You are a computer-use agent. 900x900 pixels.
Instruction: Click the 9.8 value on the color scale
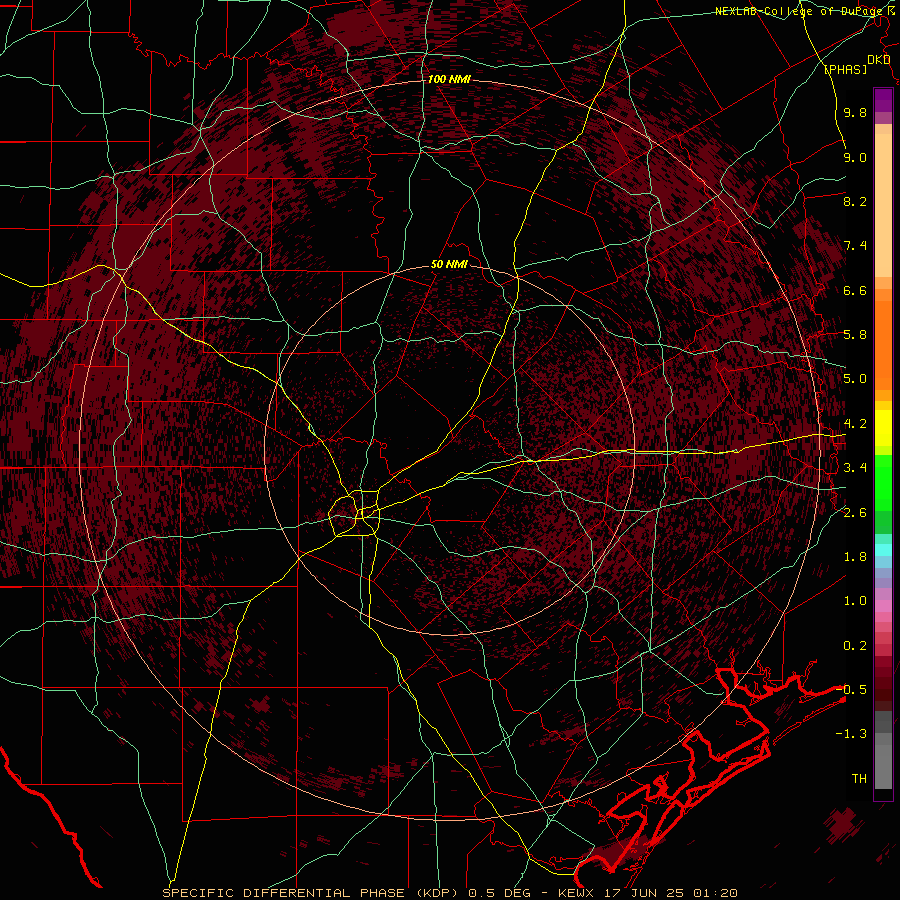tap(855, 112)
